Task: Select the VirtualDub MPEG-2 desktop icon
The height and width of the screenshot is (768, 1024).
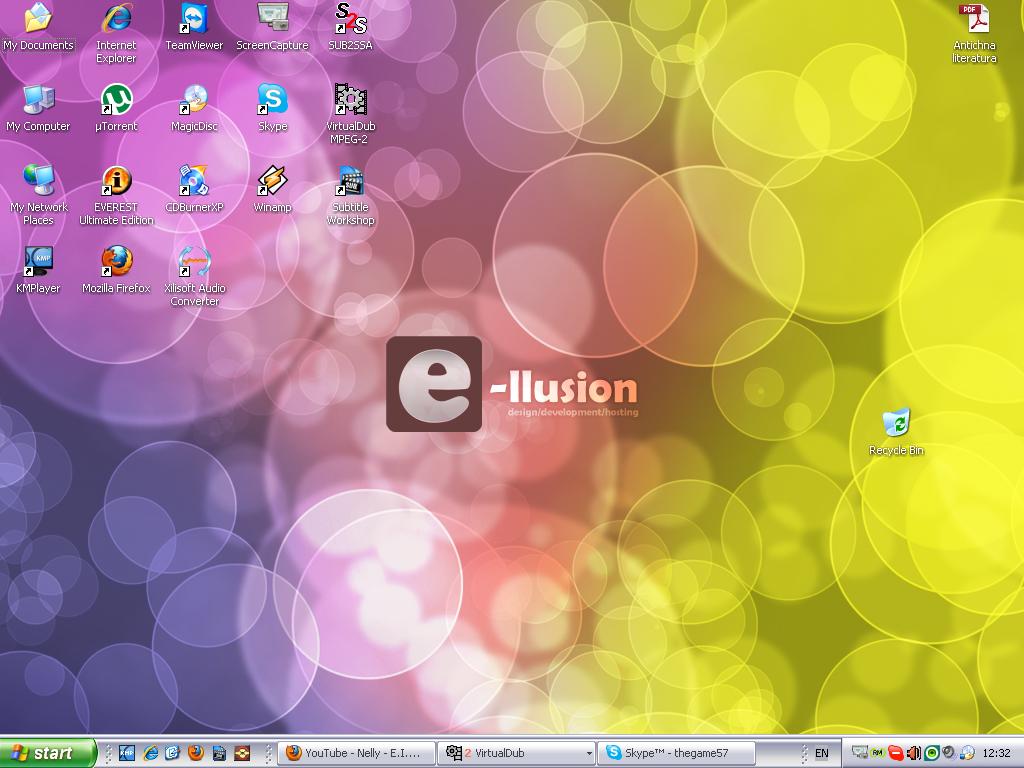Action: (350, 100)
